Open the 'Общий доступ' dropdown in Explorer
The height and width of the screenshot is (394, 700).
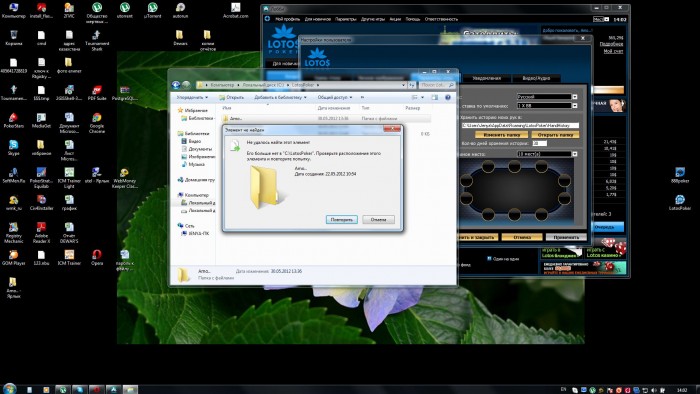tap(335, 97)
